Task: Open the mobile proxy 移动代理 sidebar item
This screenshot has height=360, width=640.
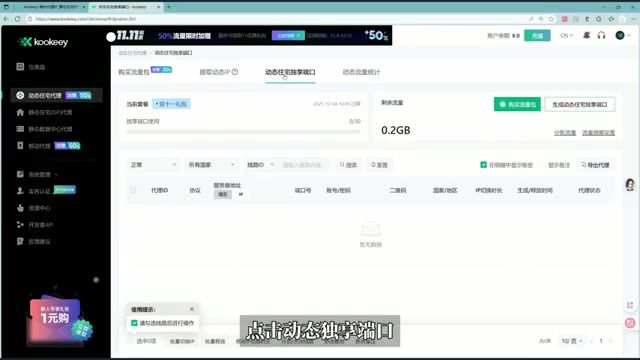Action: (48, 146)
